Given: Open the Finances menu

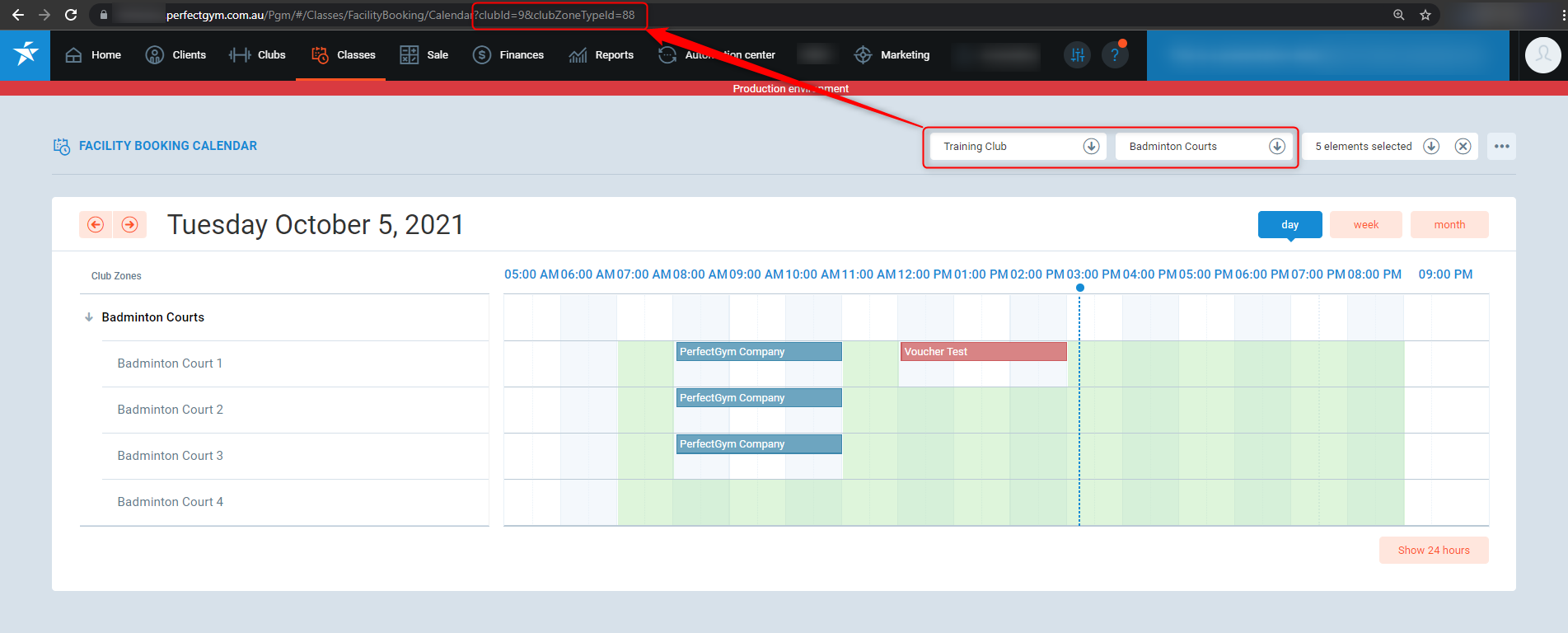Looking at the screenshot, I should pyautogui.click(x=508, y=55).
